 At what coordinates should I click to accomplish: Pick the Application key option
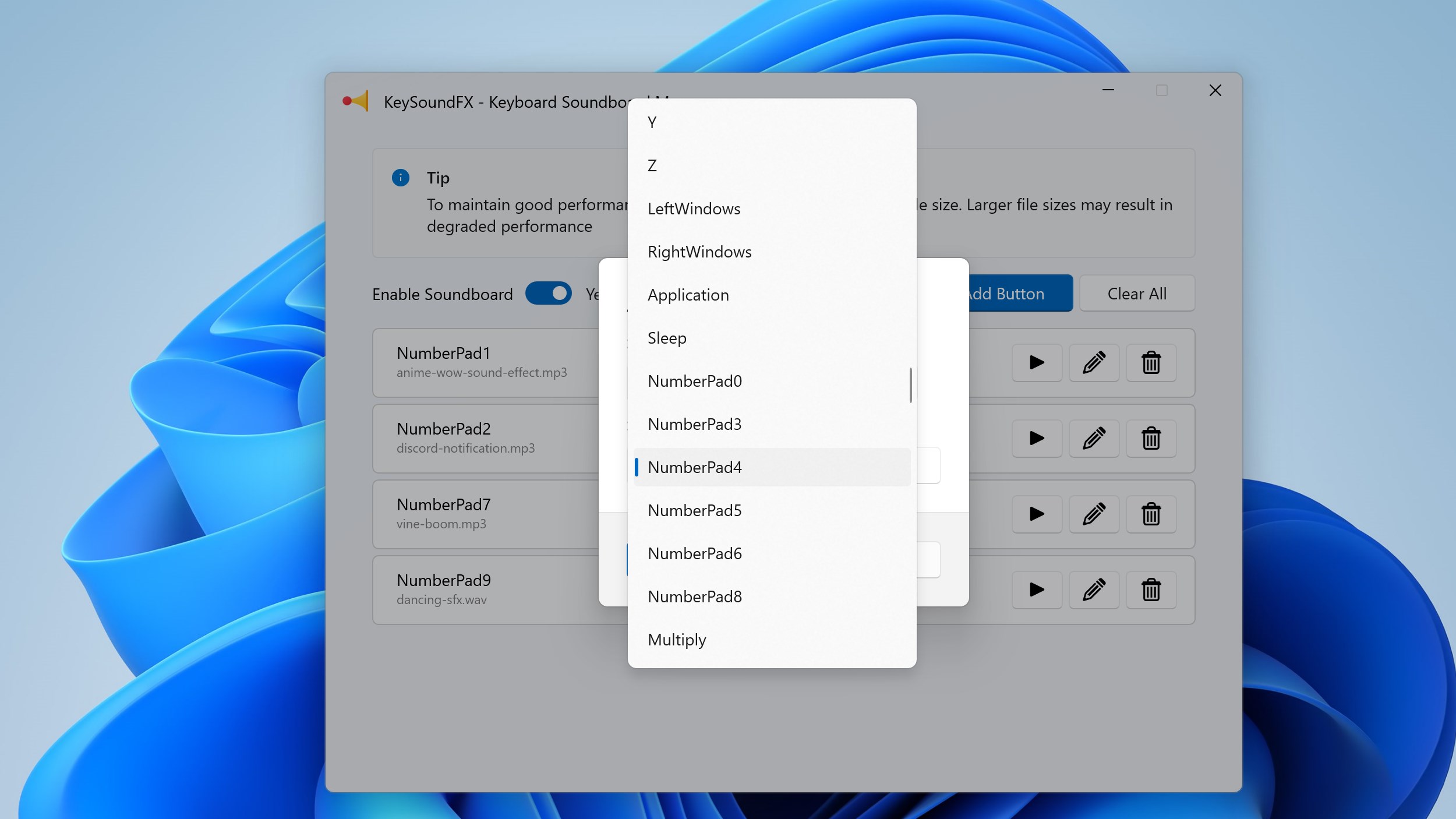point(772,295)
